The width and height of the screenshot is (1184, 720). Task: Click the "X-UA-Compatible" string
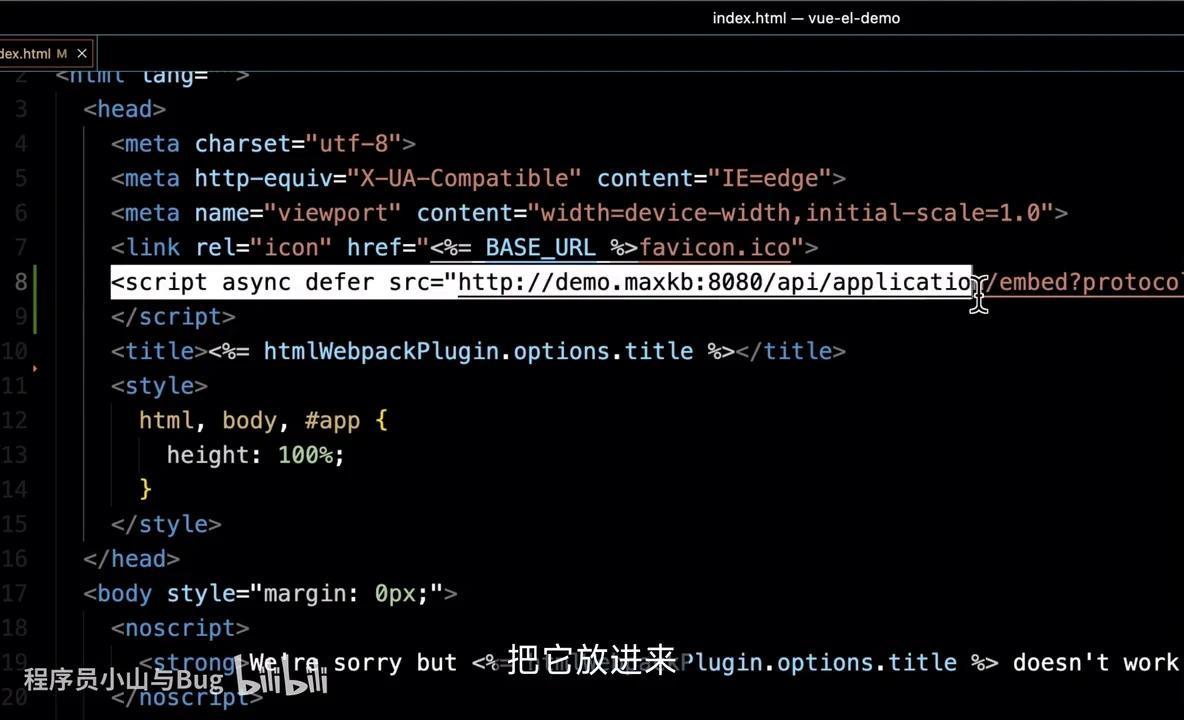pyautogui.click(x=464, y=178)
